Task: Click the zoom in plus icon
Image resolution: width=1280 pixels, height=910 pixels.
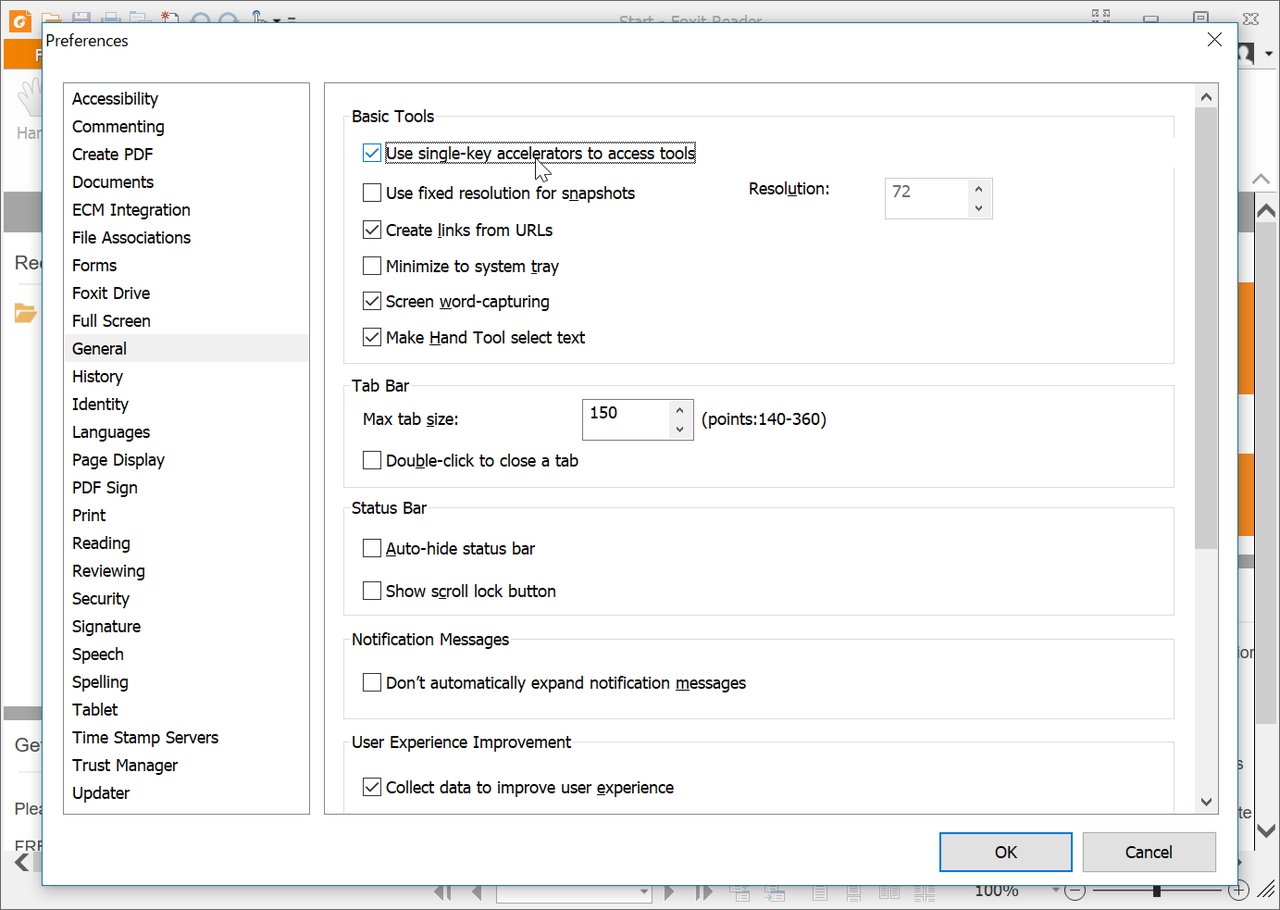Action: click(1239, 890)
